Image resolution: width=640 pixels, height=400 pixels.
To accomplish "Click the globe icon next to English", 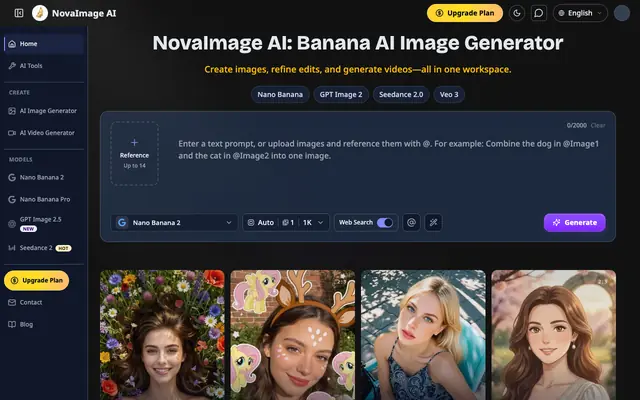I will (x=562, y=13).
